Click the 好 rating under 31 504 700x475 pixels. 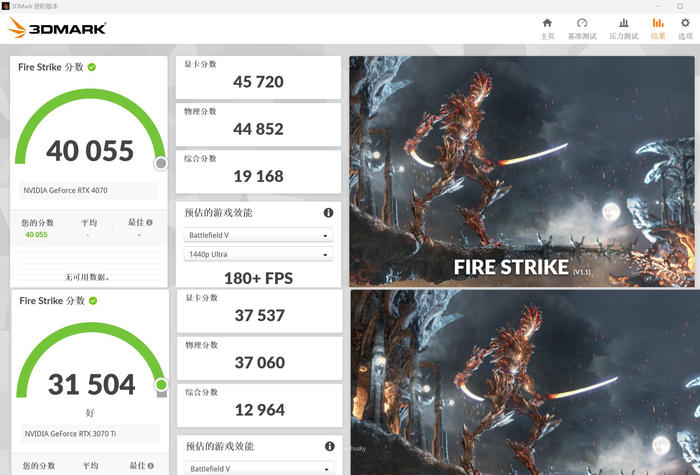90,412
